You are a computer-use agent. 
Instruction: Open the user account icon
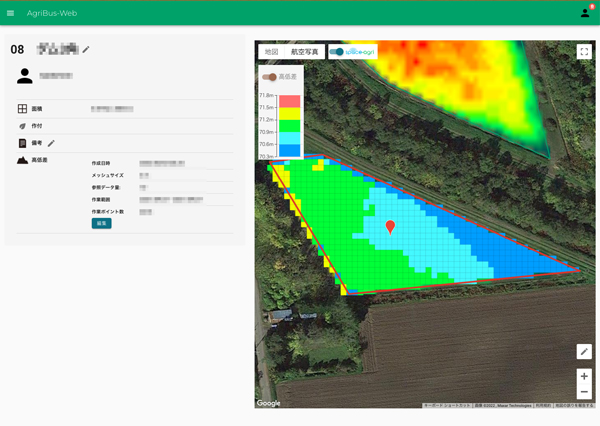tap(585, 13)
